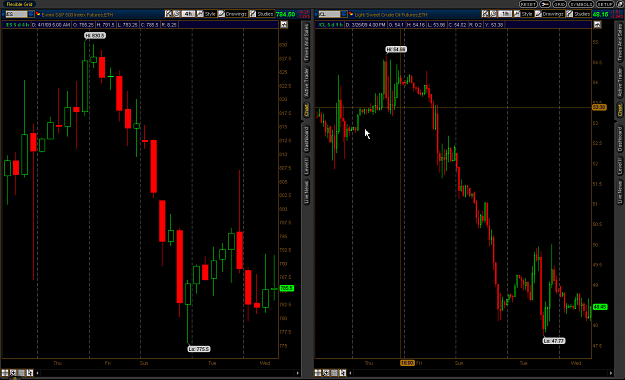Viewport: 625px width, 380px height.
Task: Select the Chart side tab on left panel
Action: pyautogui.click(x=307, y=110)
